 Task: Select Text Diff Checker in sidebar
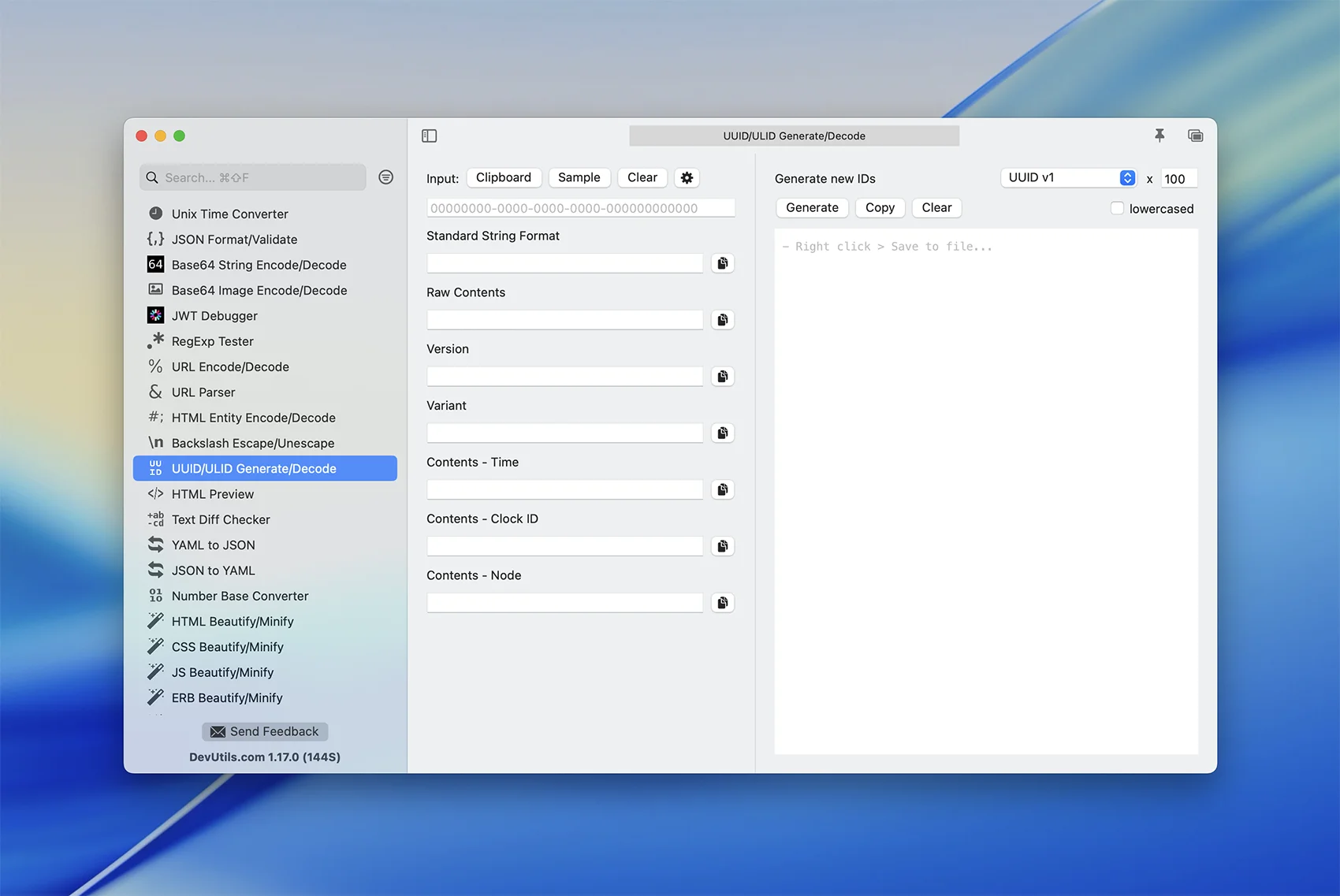point(221,520)
